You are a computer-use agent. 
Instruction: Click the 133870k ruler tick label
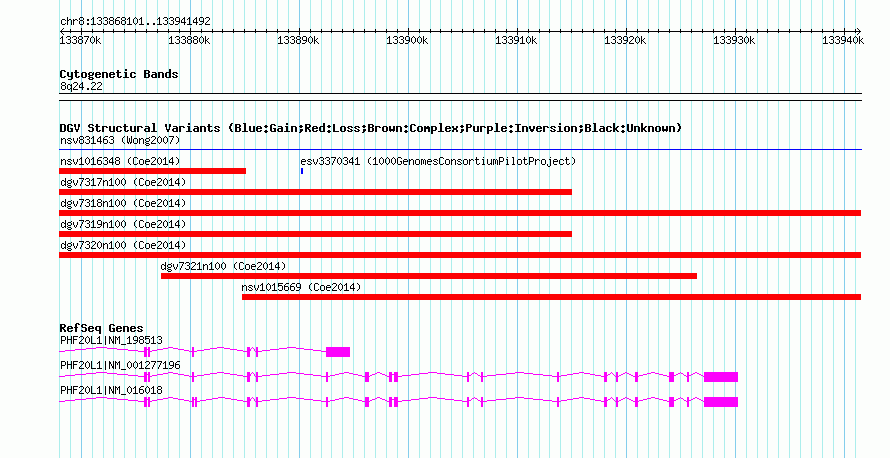(81, 40)
